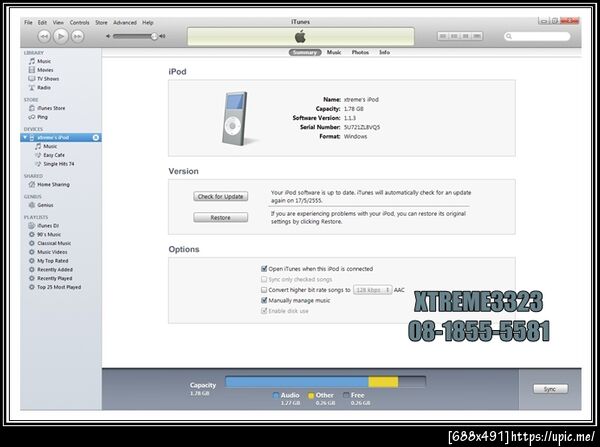
Task: Open the Edit menu
Action: 42,23
